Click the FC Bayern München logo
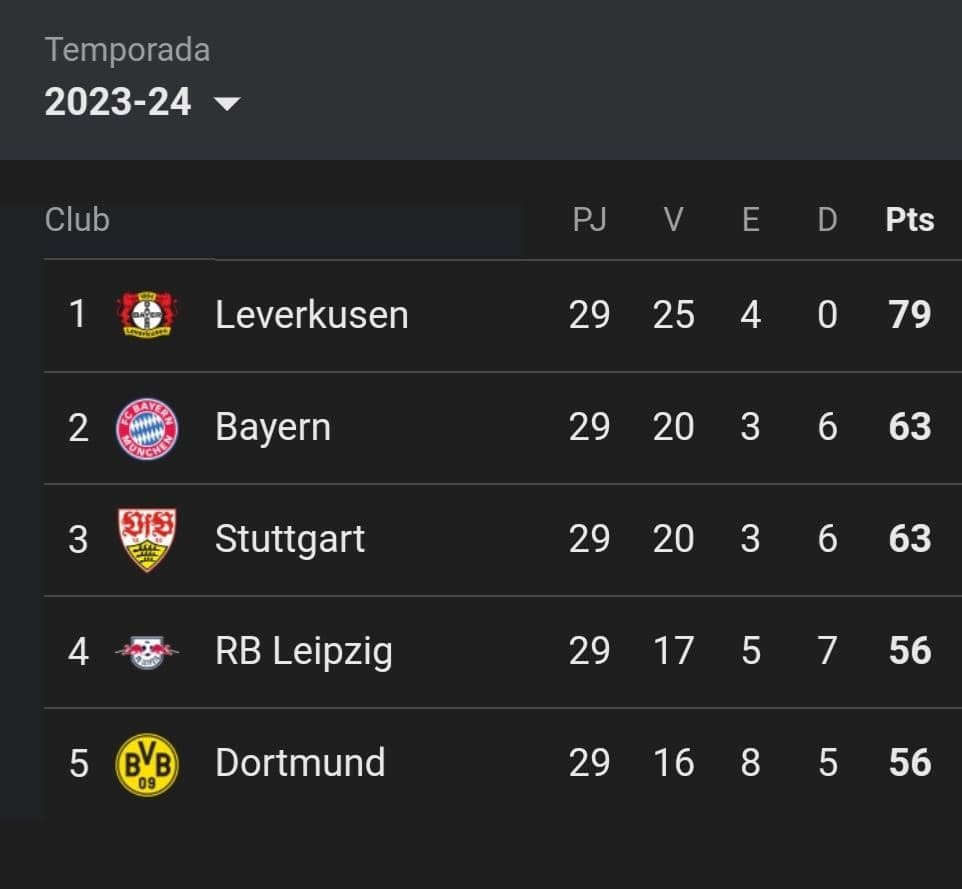 click(147, 428)
